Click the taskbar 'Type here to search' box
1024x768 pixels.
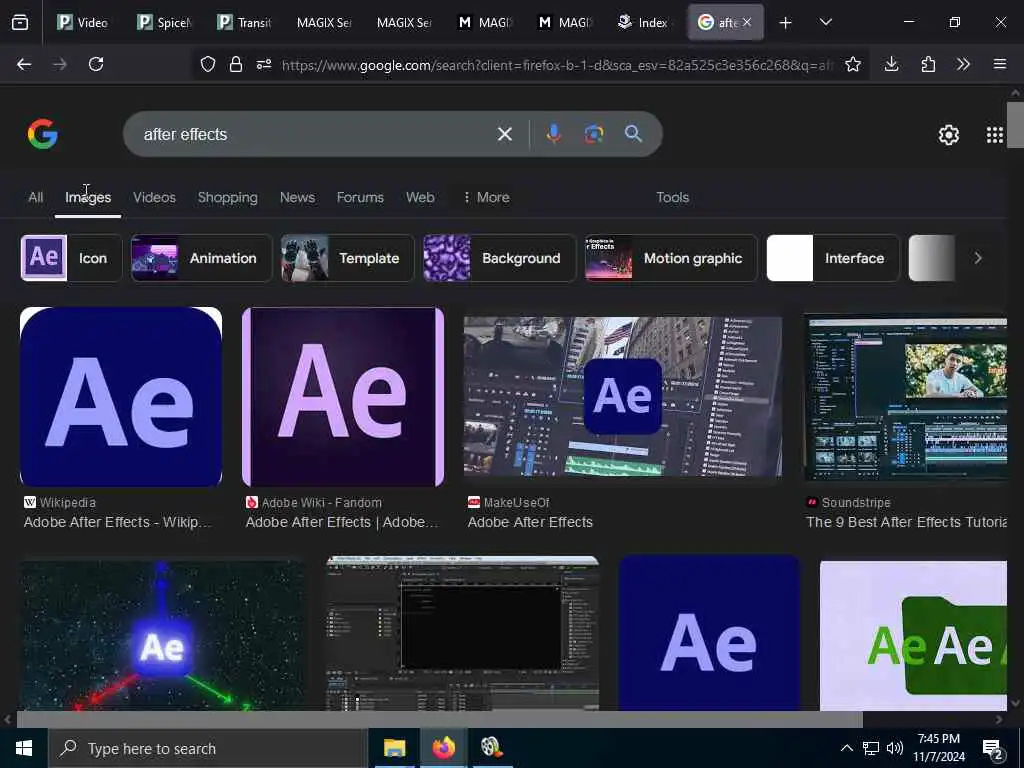pos(208,748)
